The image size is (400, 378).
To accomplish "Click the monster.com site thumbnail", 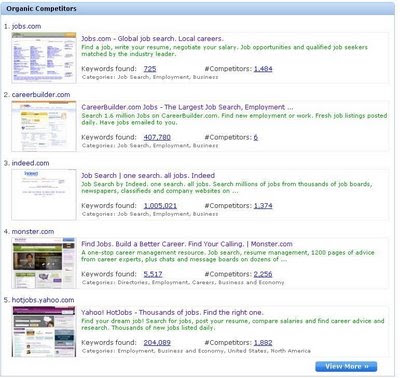I will (44, 263).
